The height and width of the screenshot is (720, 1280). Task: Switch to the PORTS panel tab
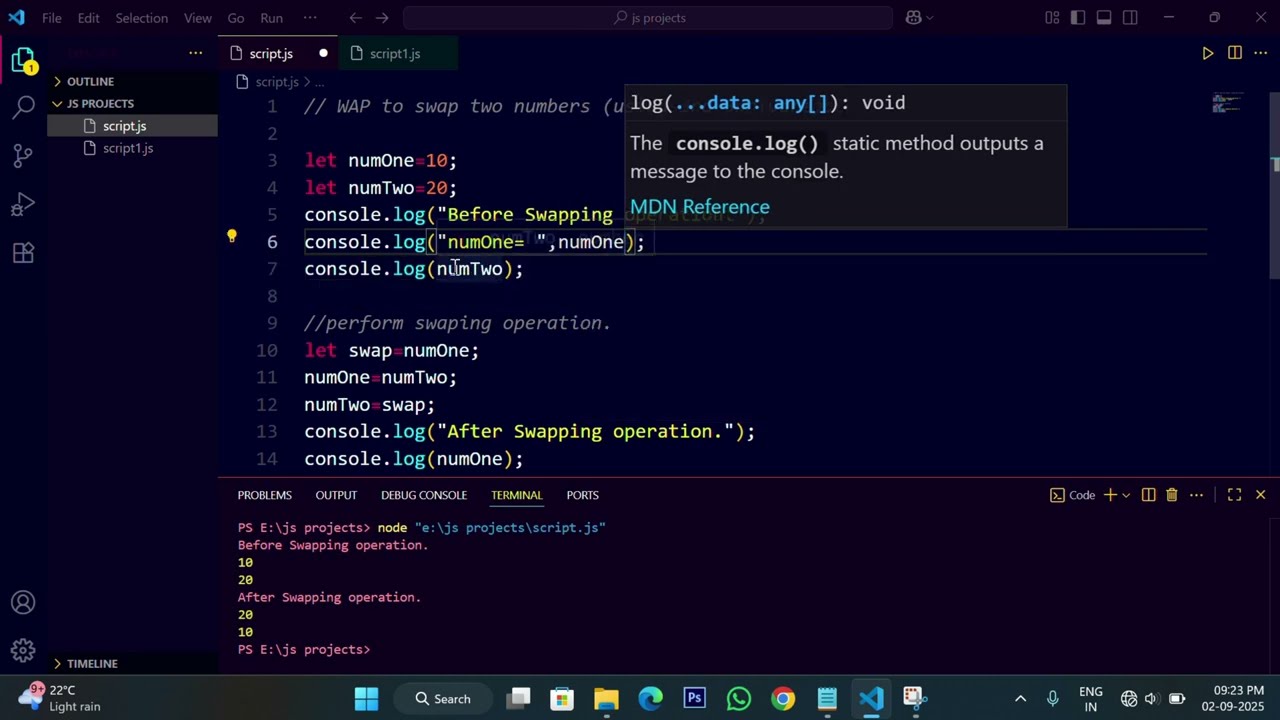pyautogui.click(x=582, y=495)
